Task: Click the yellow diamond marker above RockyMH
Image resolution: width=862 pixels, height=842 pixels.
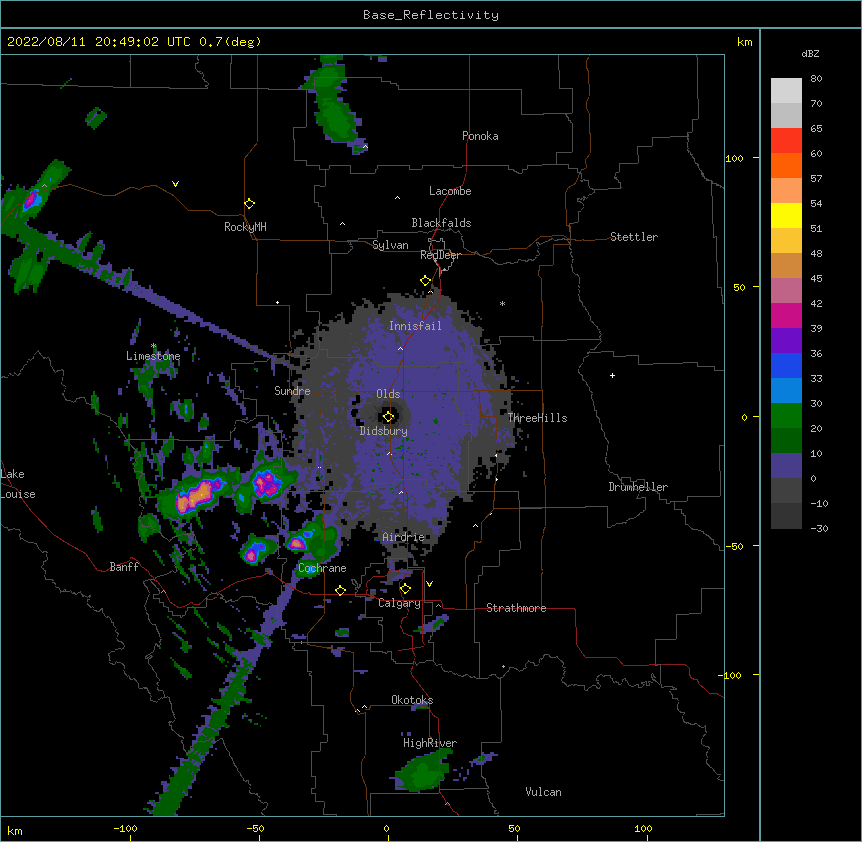Action: (249, 204)
